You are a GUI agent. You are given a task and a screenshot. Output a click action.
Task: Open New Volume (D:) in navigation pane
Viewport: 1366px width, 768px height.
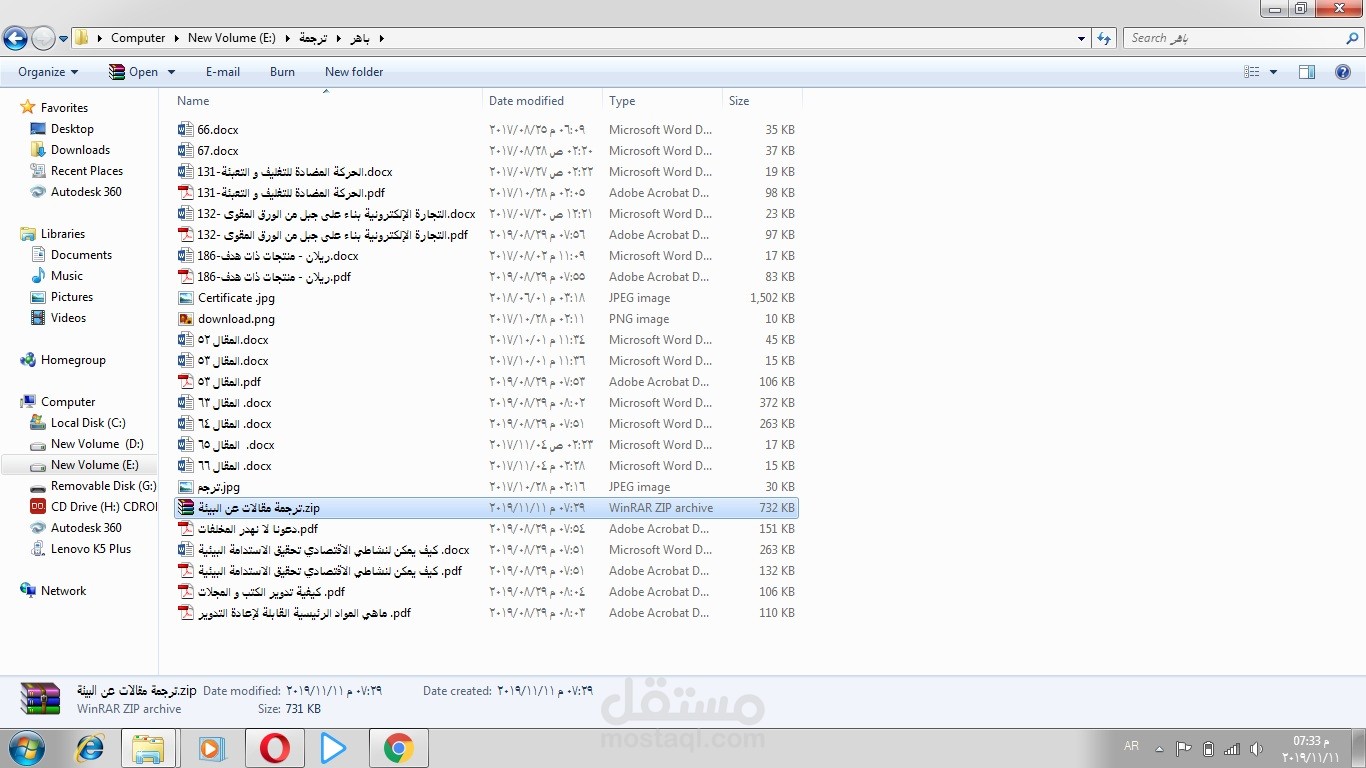point(97,444)
